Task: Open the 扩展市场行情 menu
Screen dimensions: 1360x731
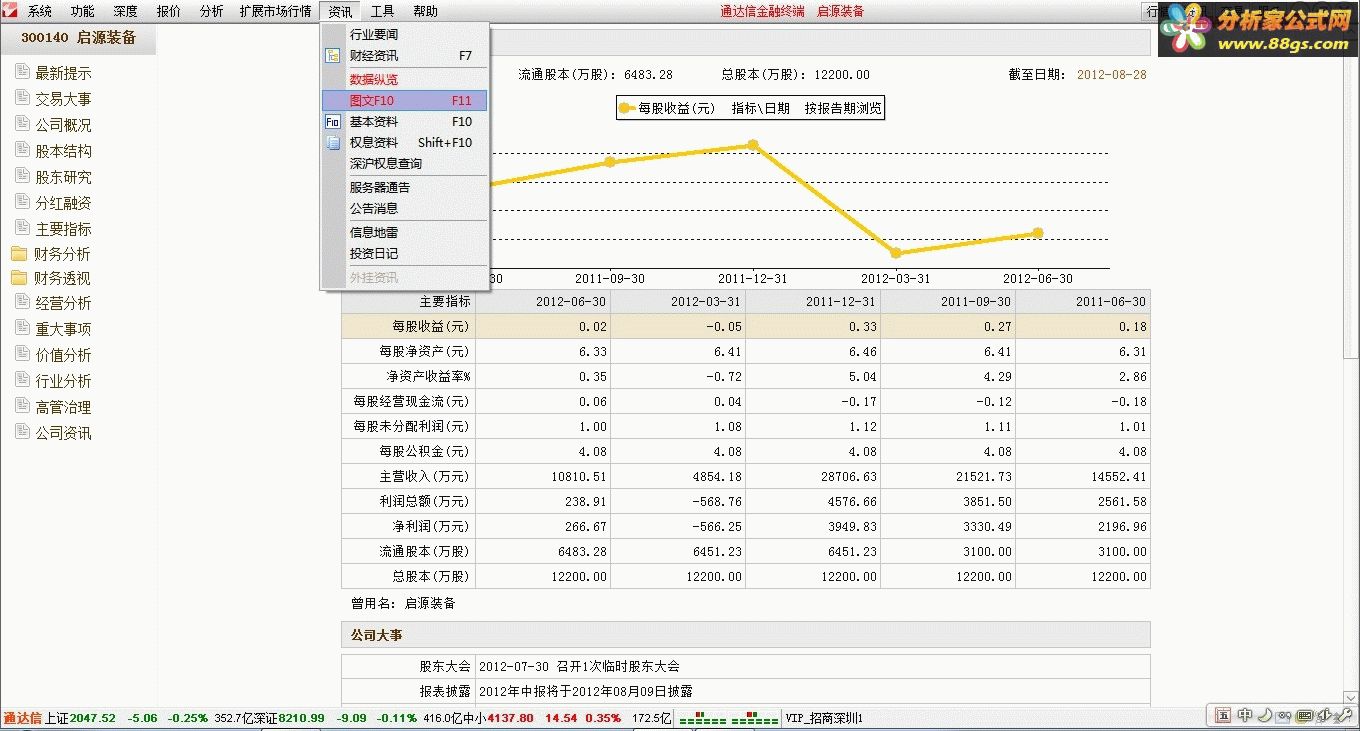Action: [275, 12]
